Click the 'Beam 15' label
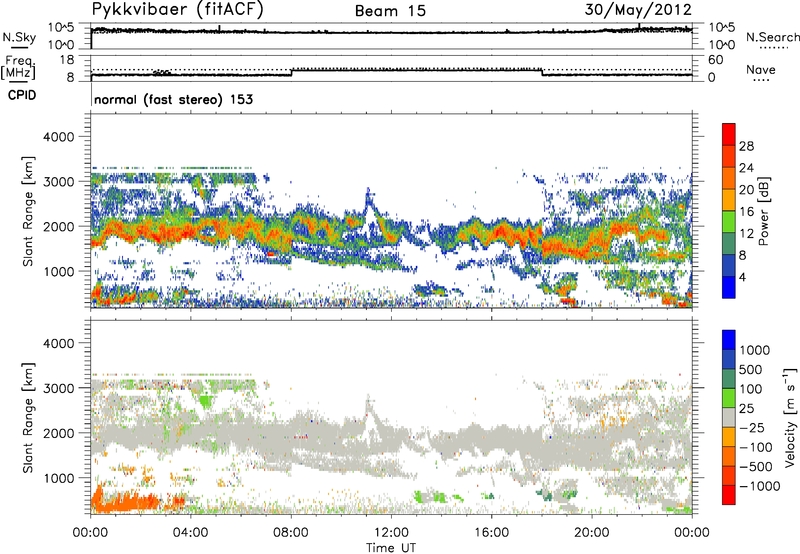The image size is (800, 554). pos(390,11)
